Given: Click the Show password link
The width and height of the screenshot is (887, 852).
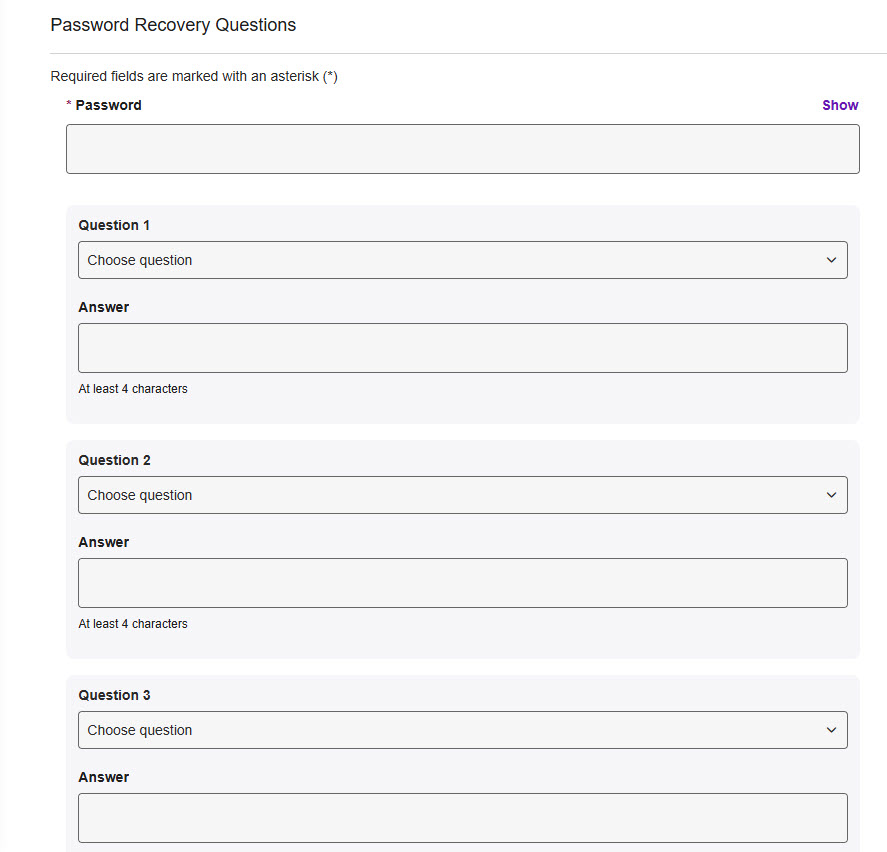Looking at the screenshot, I should [840, 105].
